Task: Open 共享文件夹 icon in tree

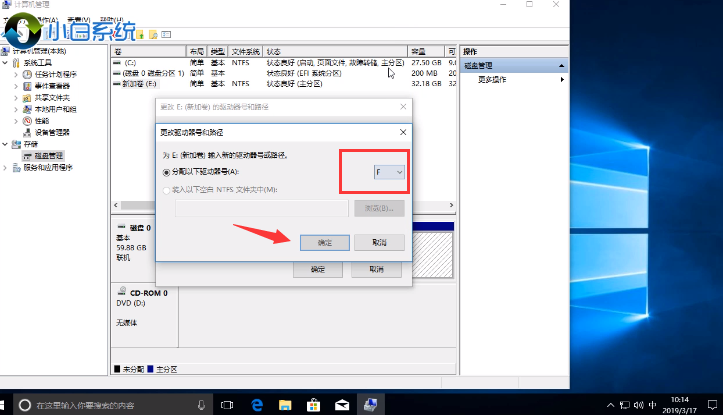Action: pos(27,97)
